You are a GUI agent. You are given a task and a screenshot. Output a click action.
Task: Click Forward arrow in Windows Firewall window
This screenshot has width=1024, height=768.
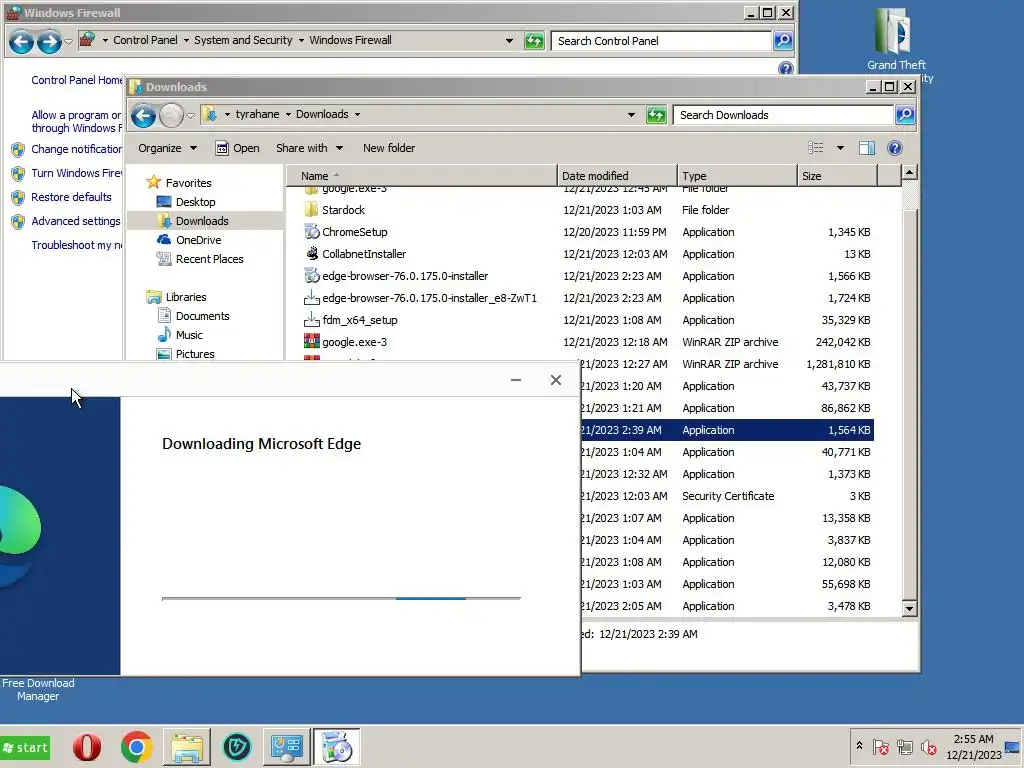click(49, 42)
